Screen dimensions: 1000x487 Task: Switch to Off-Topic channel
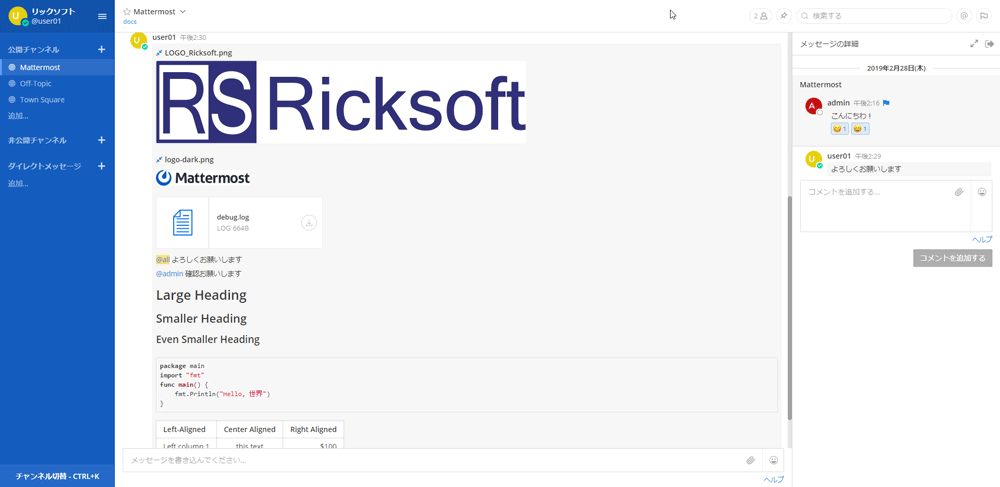tap(36, 84)
